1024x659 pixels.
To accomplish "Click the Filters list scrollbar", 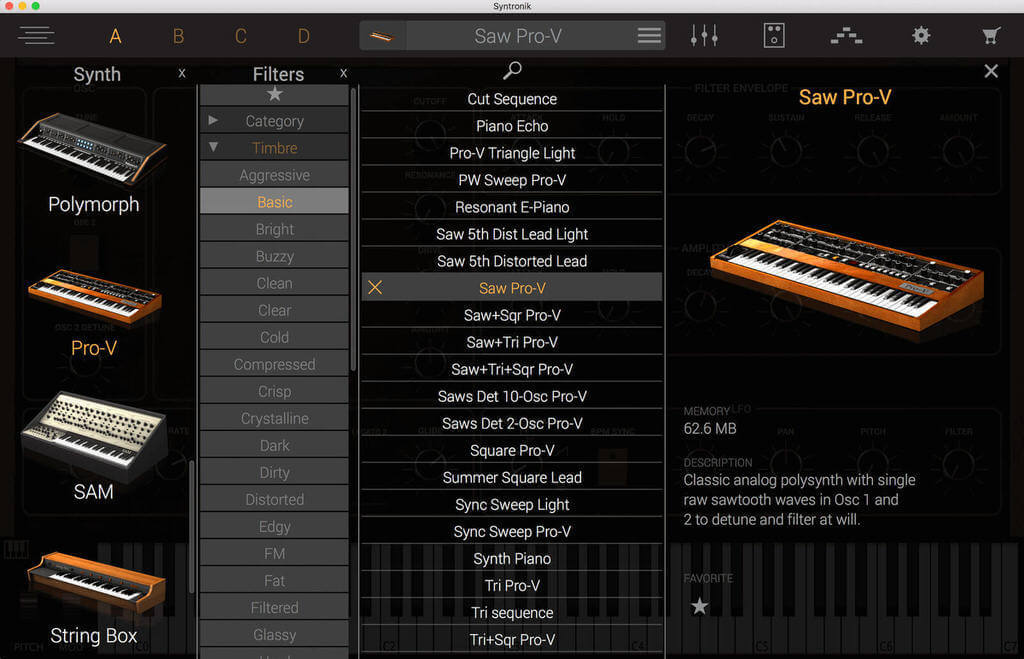I will (353, 230).
